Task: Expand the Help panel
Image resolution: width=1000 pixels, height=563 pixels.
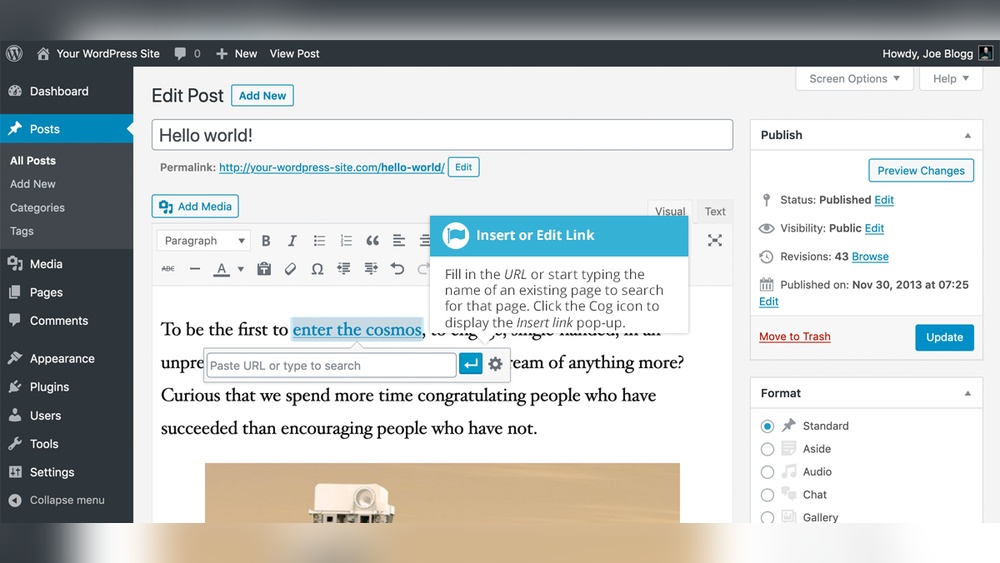Action: [x=951, y=78]
